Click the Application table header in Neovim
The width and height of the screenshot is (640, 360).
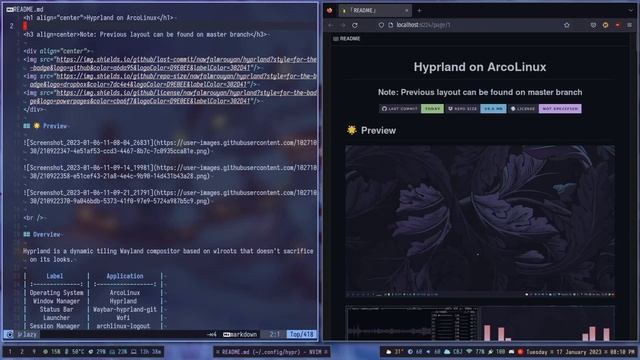[125, 276]
